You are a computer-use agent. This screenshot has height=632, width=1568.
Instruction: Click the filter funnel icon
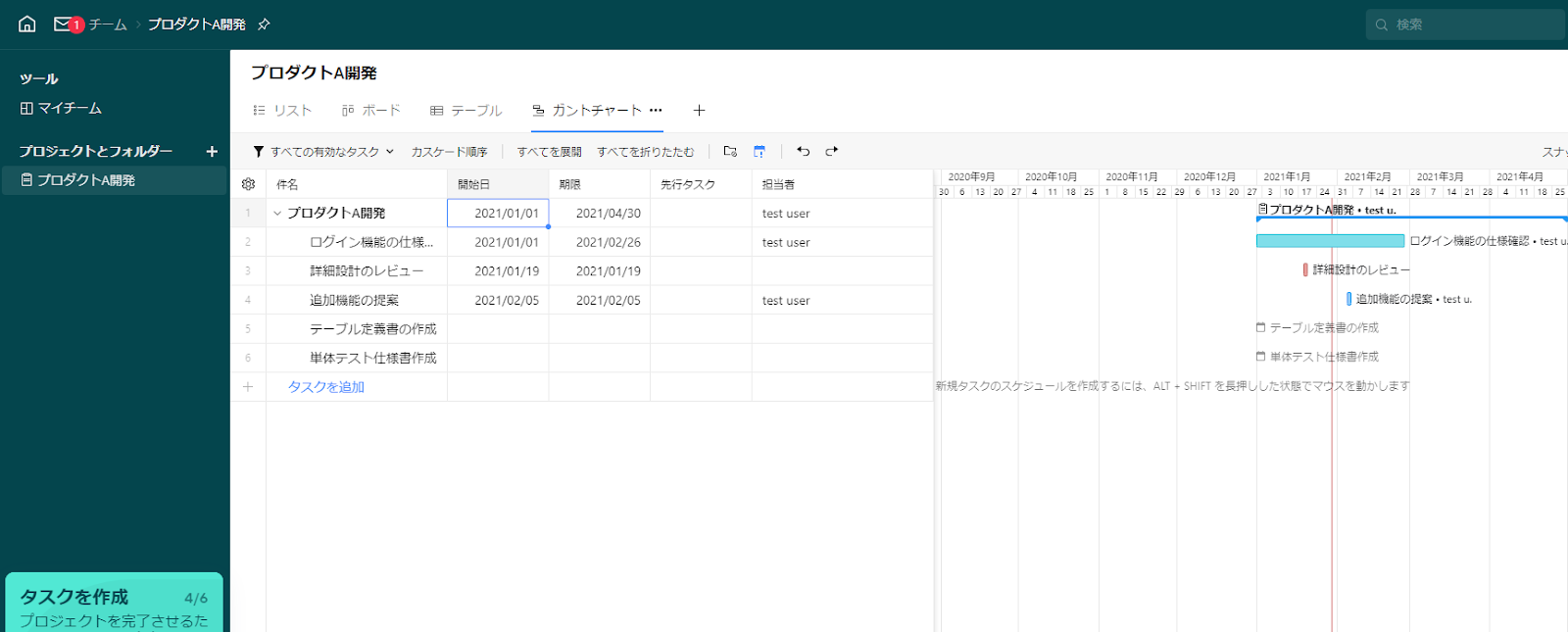click(x=259, y=152)
